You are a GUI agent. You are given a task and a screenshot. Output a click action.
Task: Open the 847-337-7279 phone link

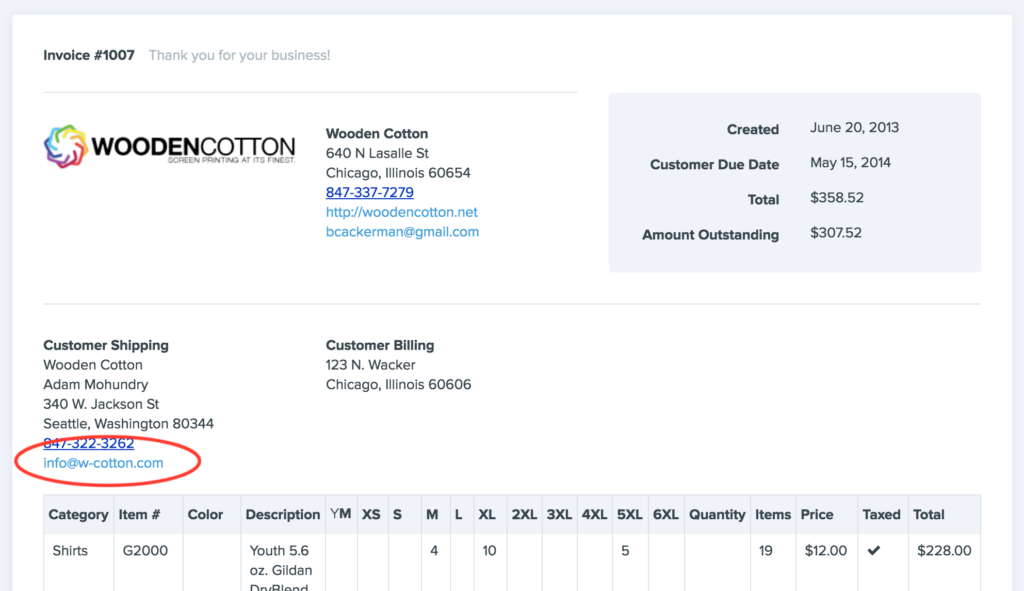[x=369, y=192]
